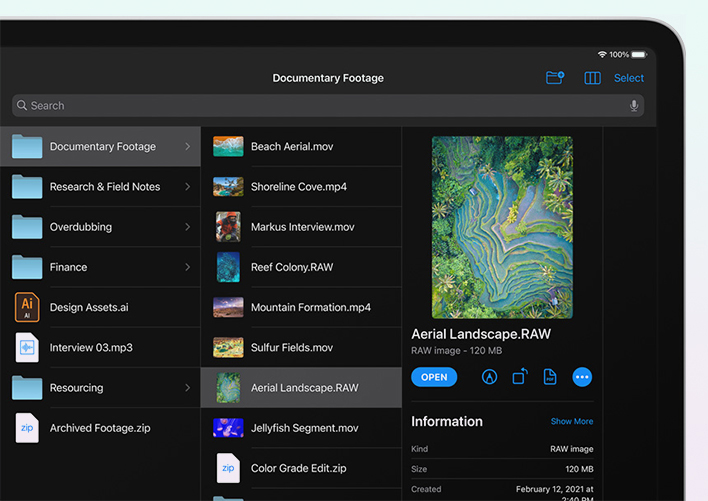Image resolution: width=708 pixels, height=501 pixels.
Task: Switch view with the column layout icon
Action: tap(592, 78)
